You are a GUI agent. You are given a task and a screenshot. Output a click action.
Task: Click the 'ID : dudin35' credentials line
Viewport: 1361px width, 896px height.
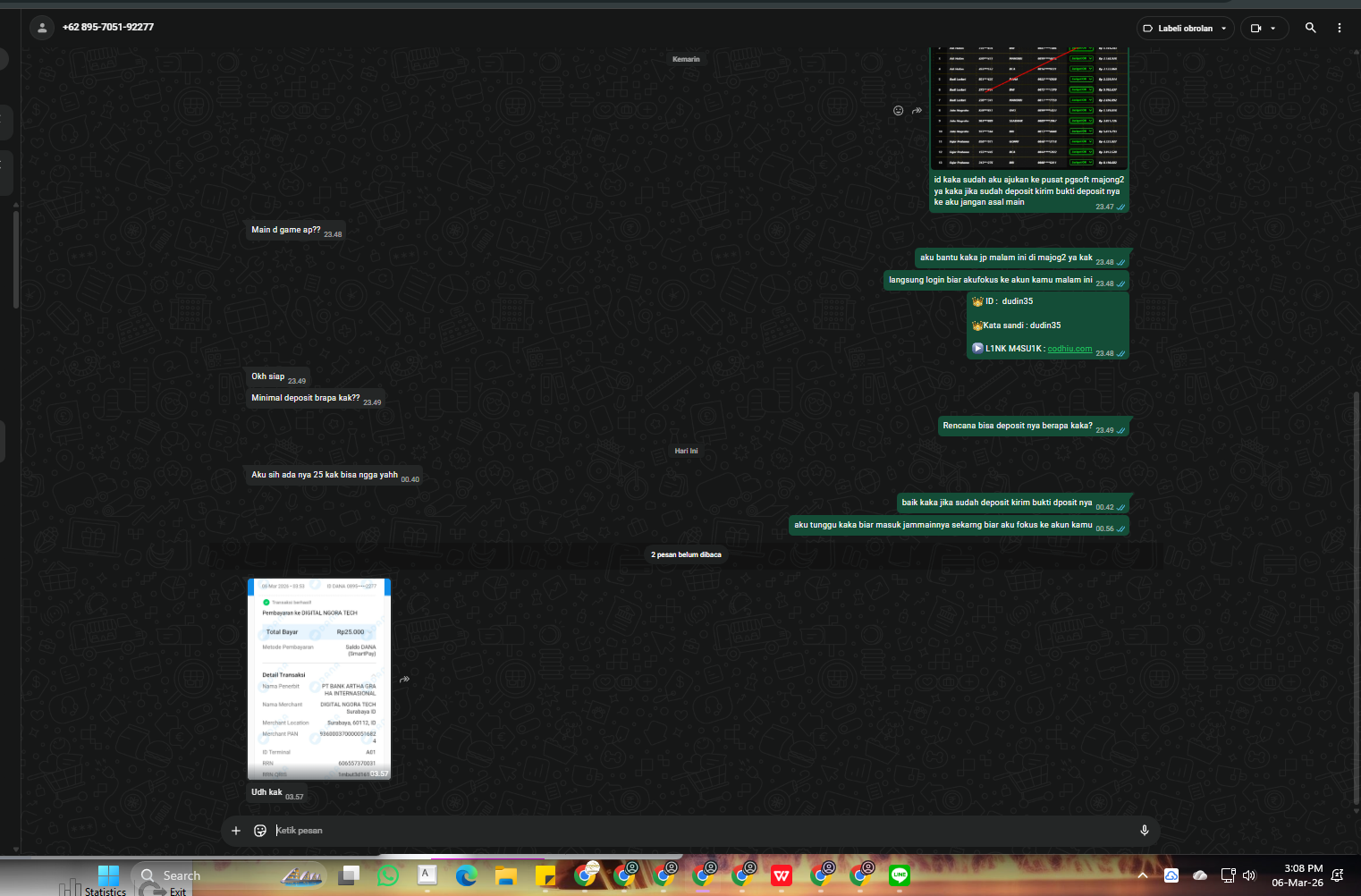click(1002, 302)
